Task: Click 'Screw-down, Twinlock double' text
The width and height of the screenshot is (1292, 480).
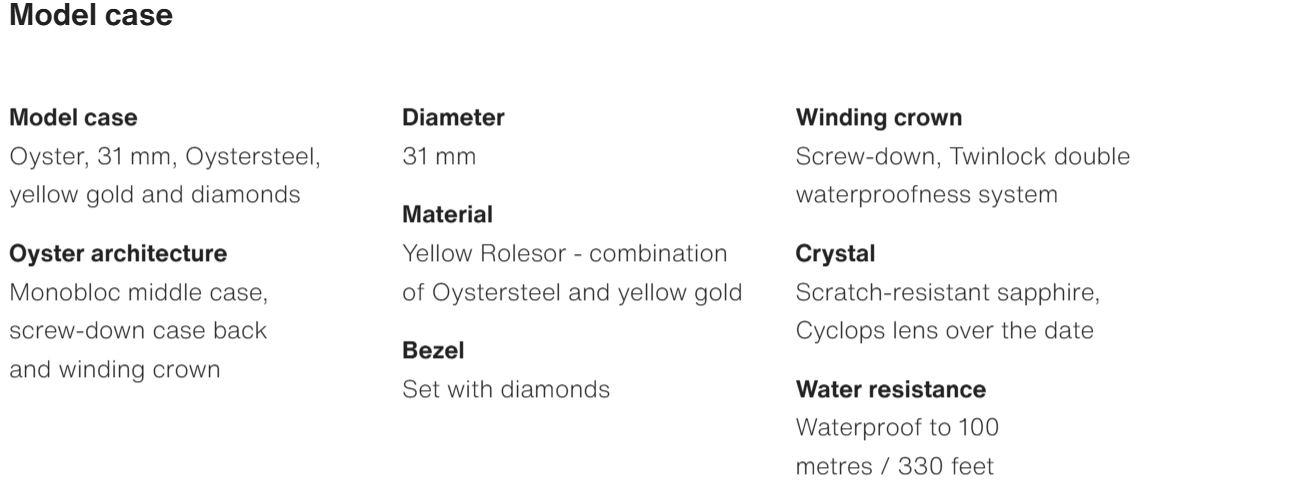Action: coord(962,157)
